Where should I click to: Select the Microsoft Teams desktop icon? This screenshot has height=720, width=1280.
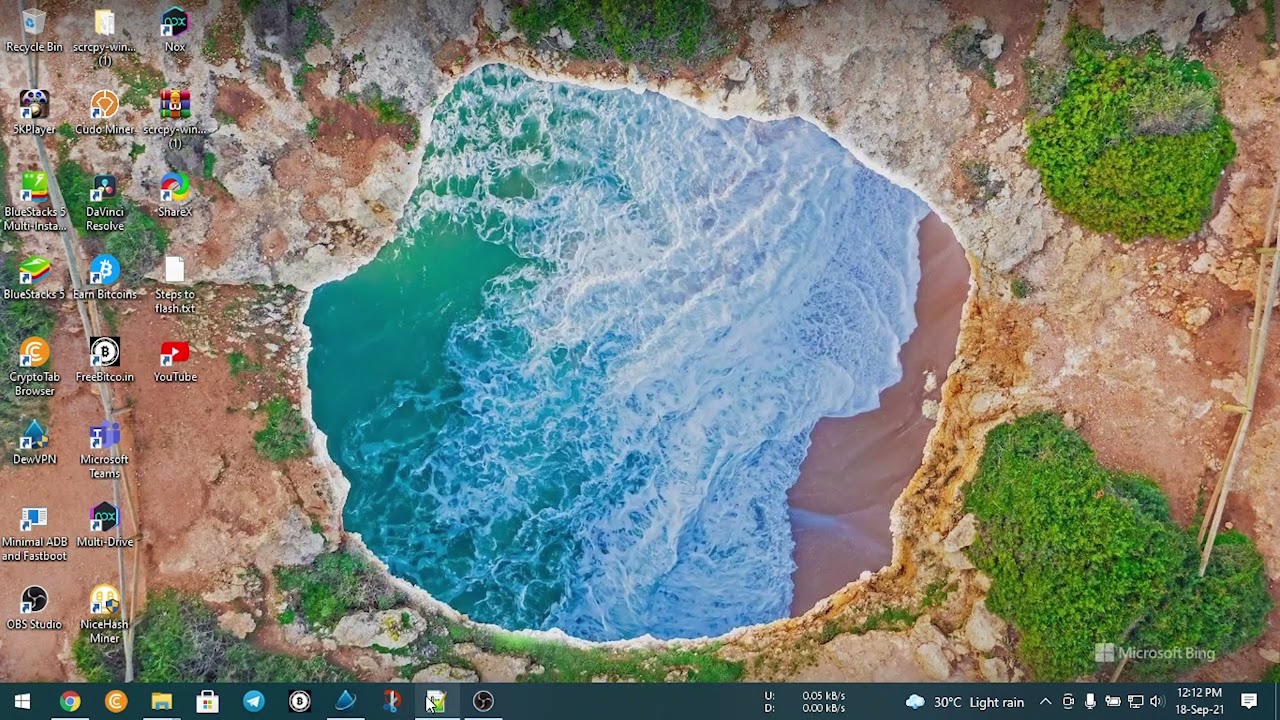(x=104, y=438)
